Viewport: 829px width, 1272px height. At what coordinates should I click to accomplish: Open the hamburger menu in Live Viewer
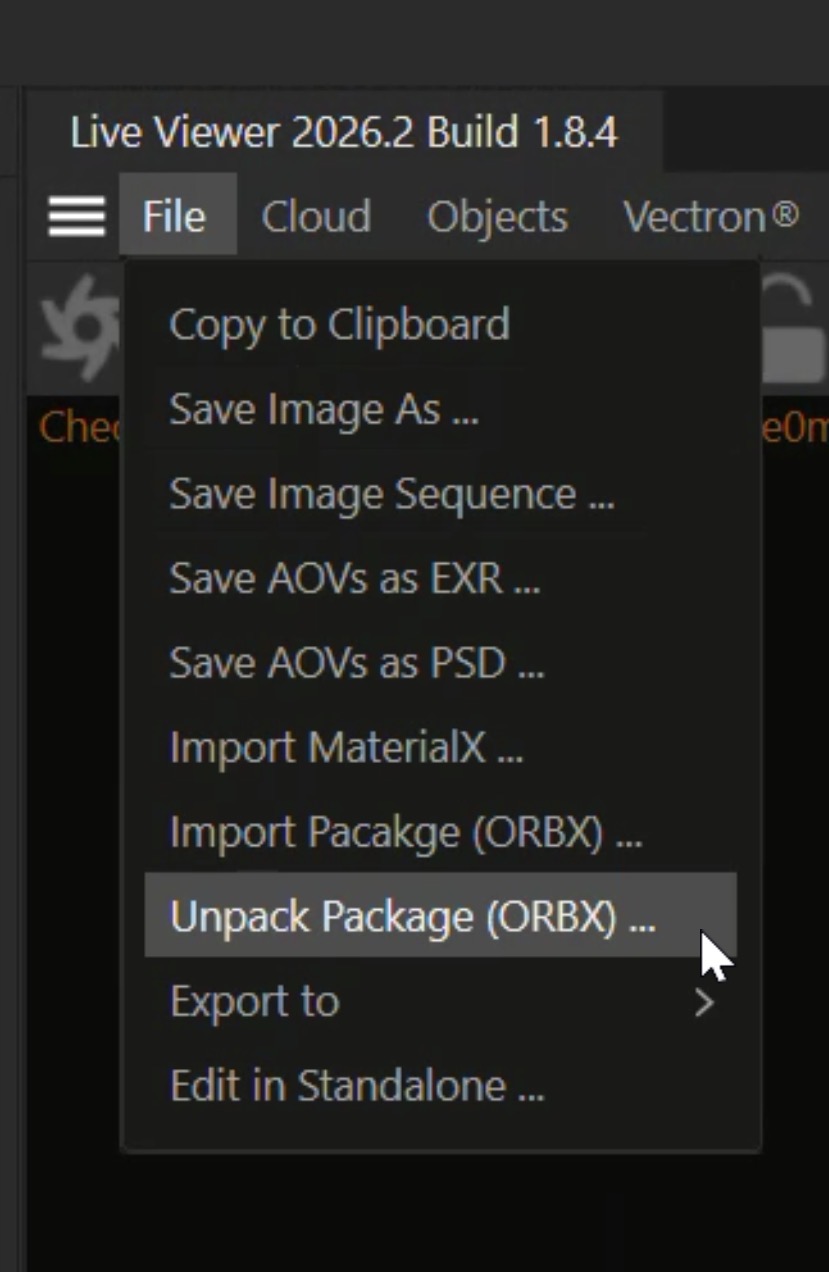(76, 216)
